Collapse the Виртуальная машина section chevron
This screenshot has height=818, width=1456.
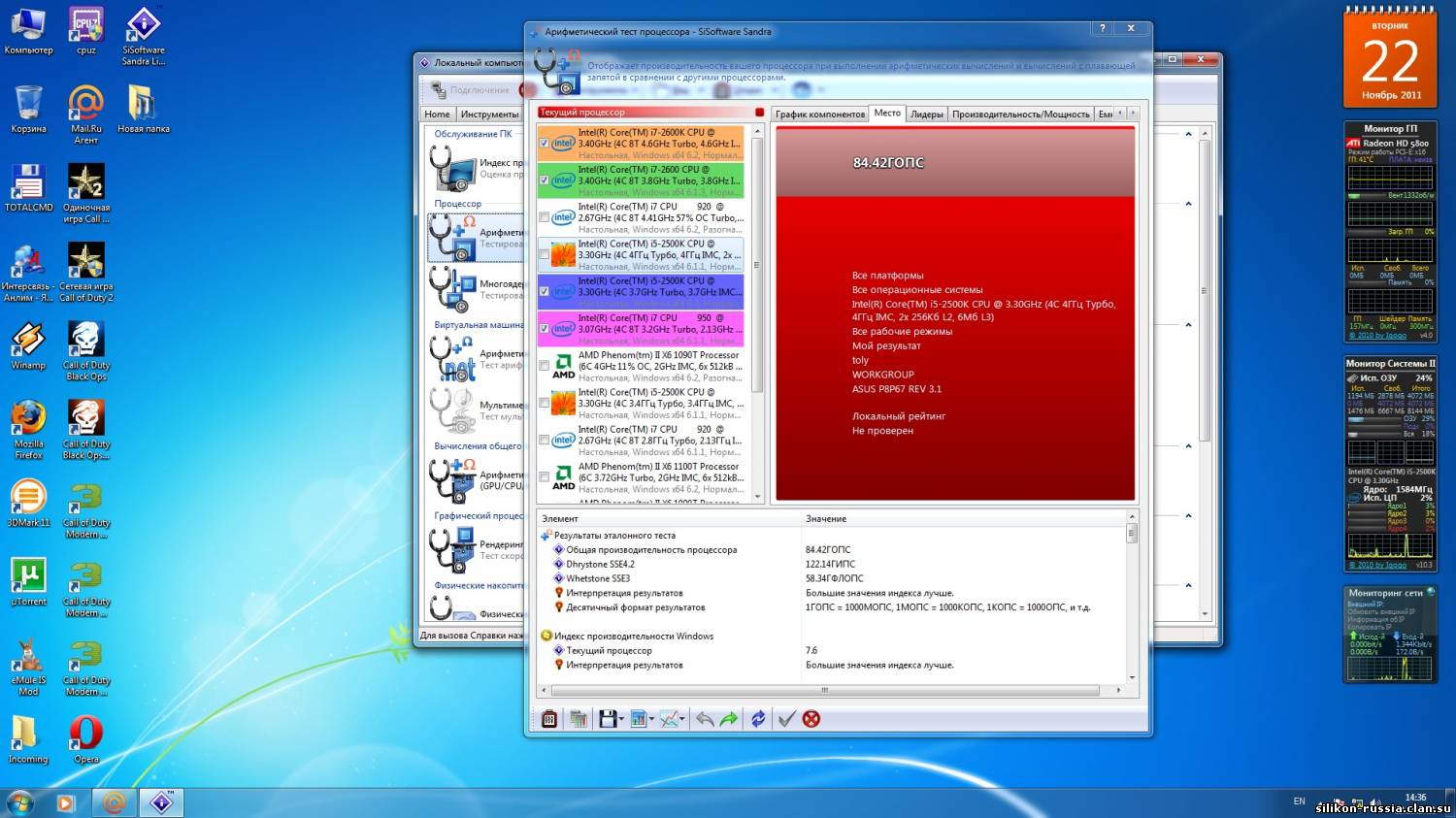point(1189,325)
